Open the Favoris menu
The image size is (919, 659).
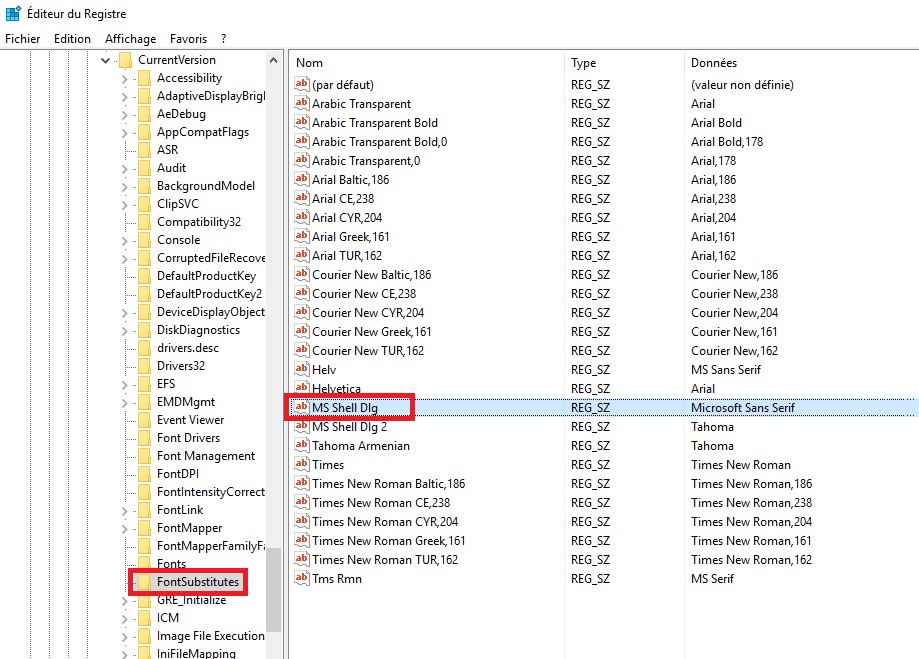(187, 38)
